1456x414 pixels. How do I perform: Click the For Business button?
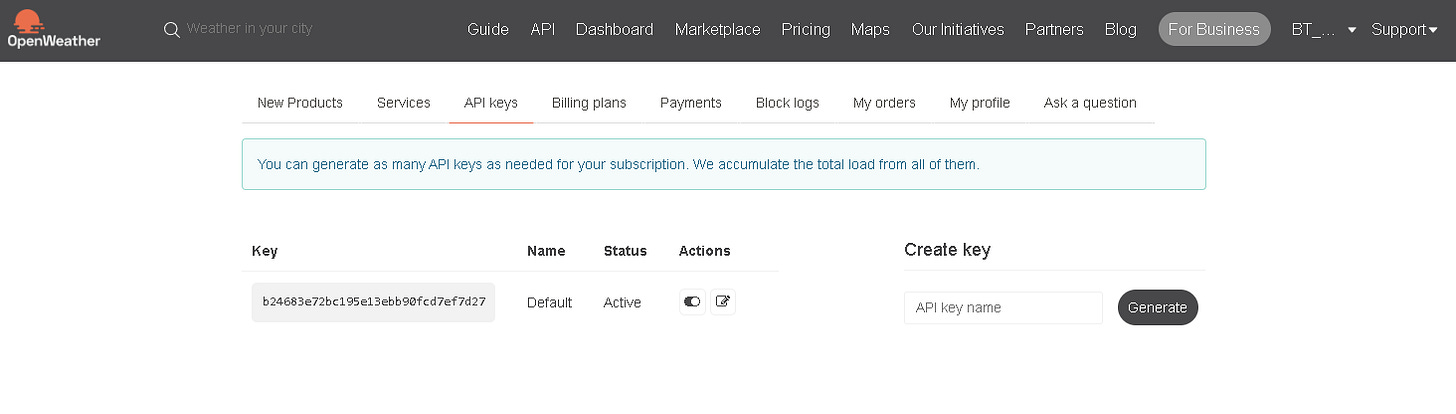1214,29
